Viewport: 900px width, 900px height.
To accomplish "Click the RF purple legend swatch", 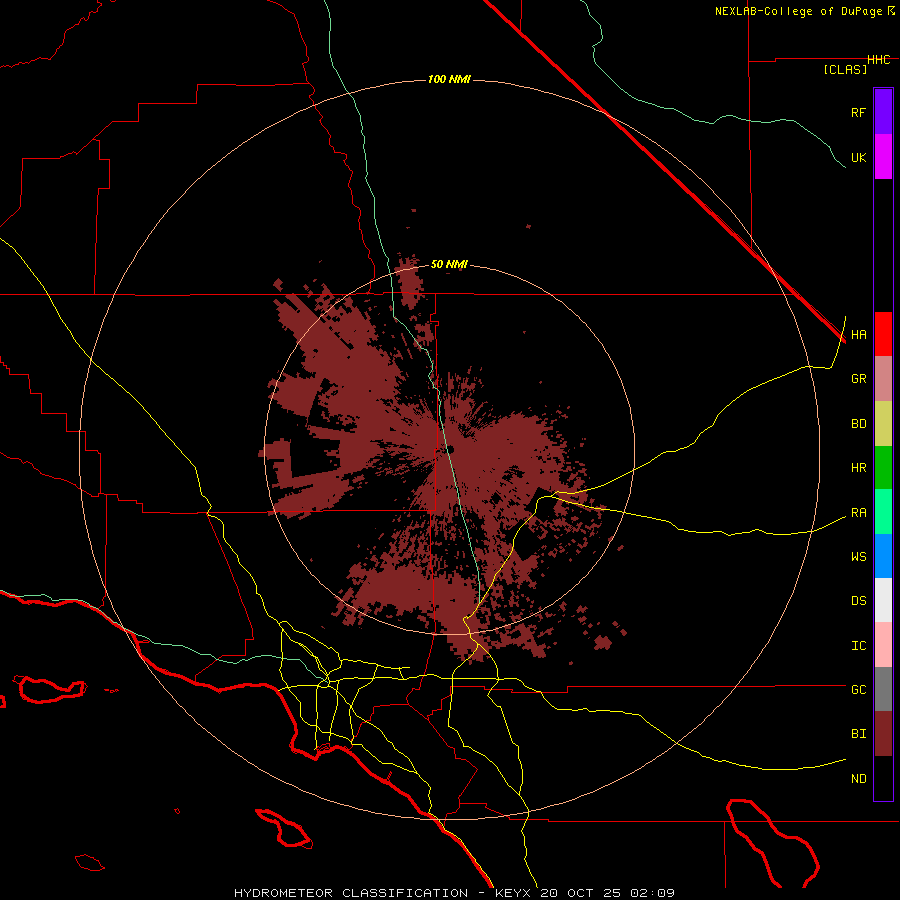I will pos(883,111).
